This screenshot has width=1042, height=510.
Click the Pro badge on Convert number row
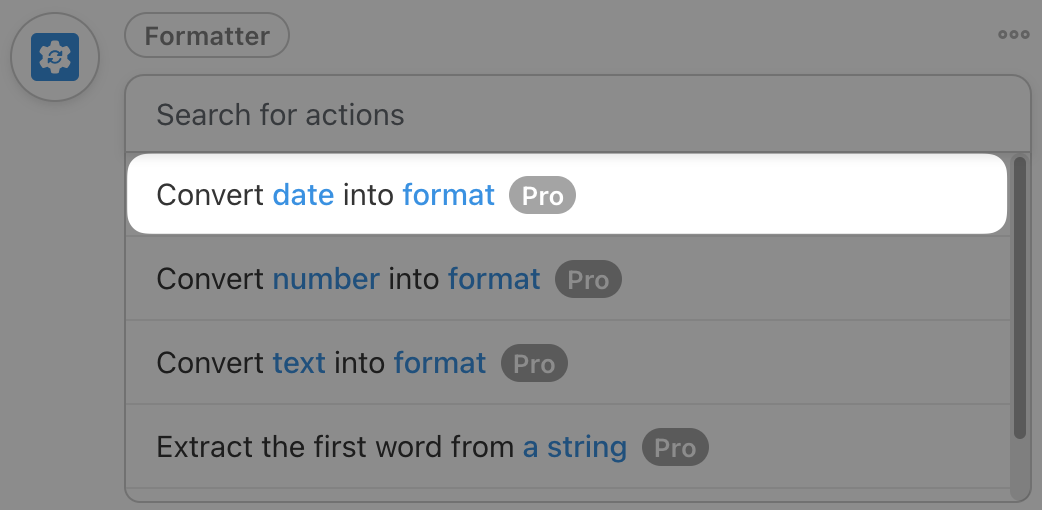(588, 280)
